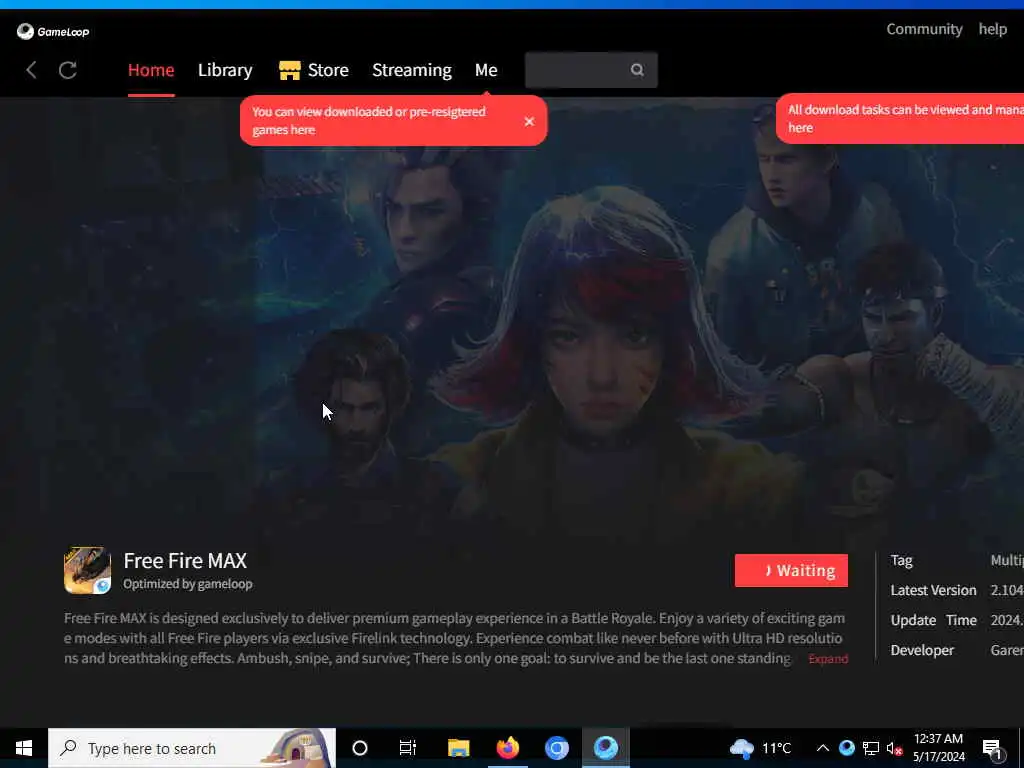Viewport: 1024px width, 768px height.
Task: Open the notification center icon
Action: [x=992, y=748]
